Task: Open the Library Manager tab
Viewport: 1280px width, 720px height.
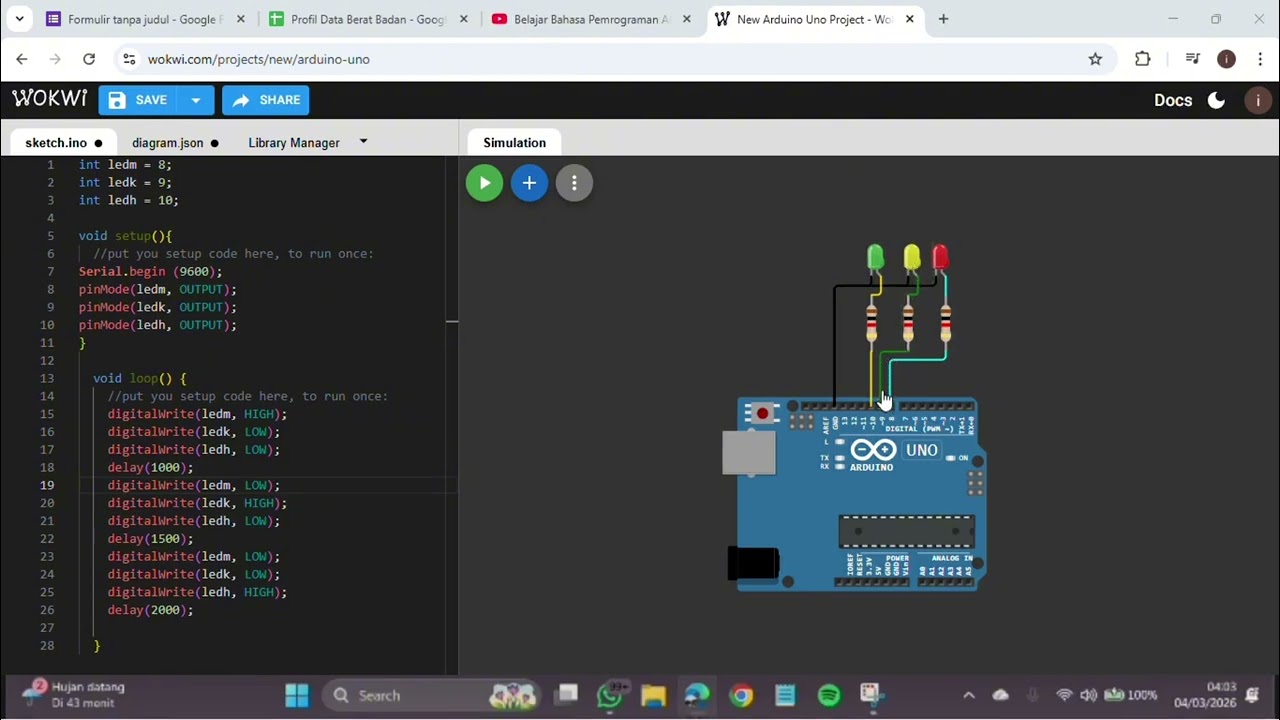Action: click(x=294, y=143)
